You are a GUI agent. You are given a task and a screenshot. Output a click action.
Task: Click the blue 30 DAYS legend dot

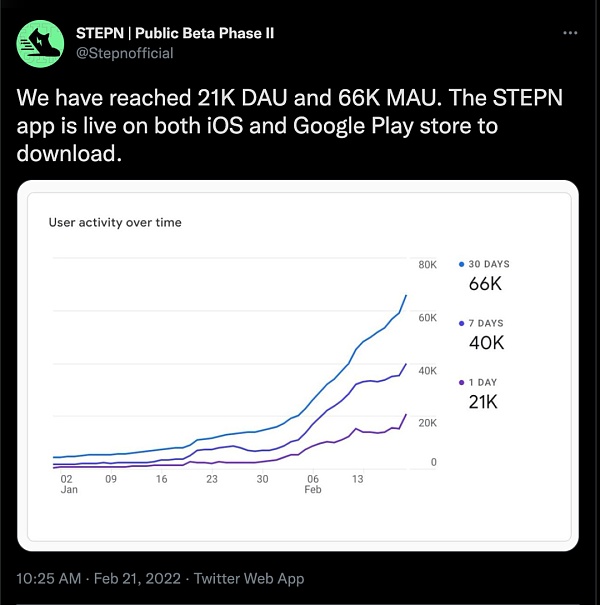pyautogui.click(x=461, y=264)
